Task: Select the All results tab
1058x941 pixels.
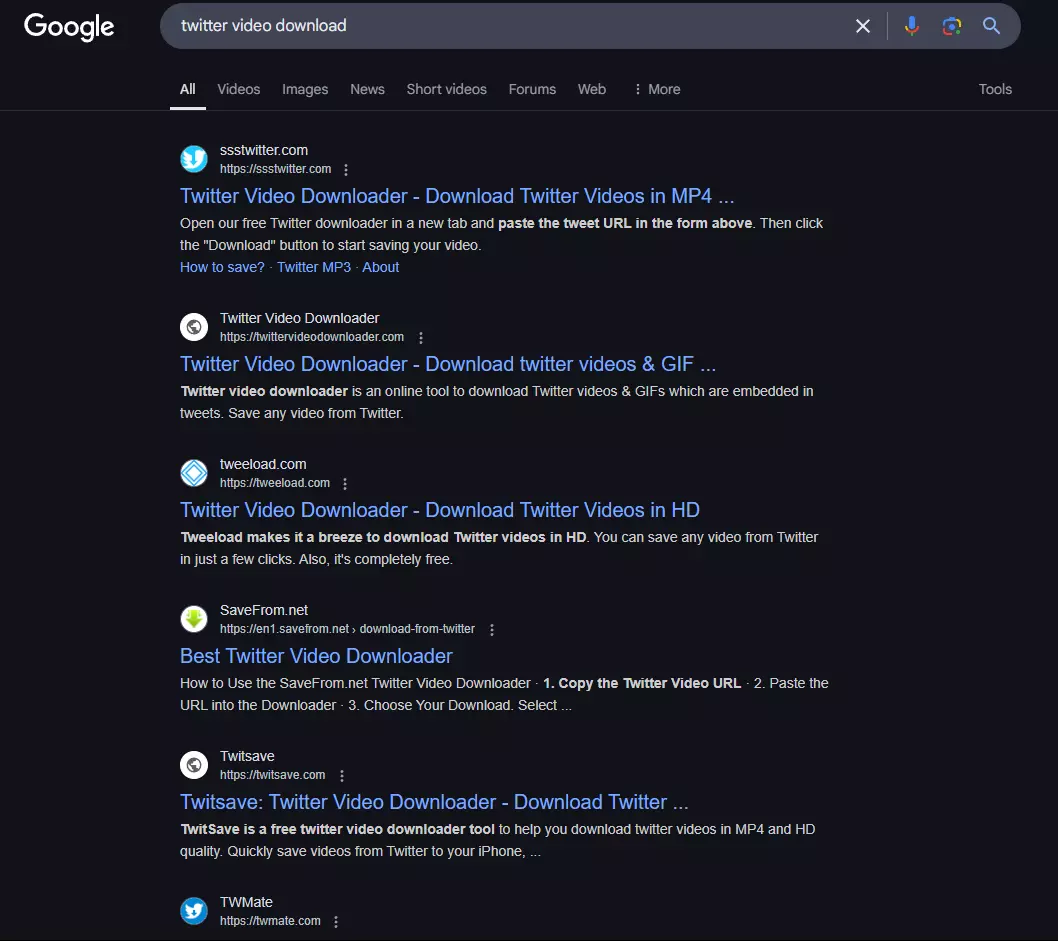Action: (x=188, y=89)
